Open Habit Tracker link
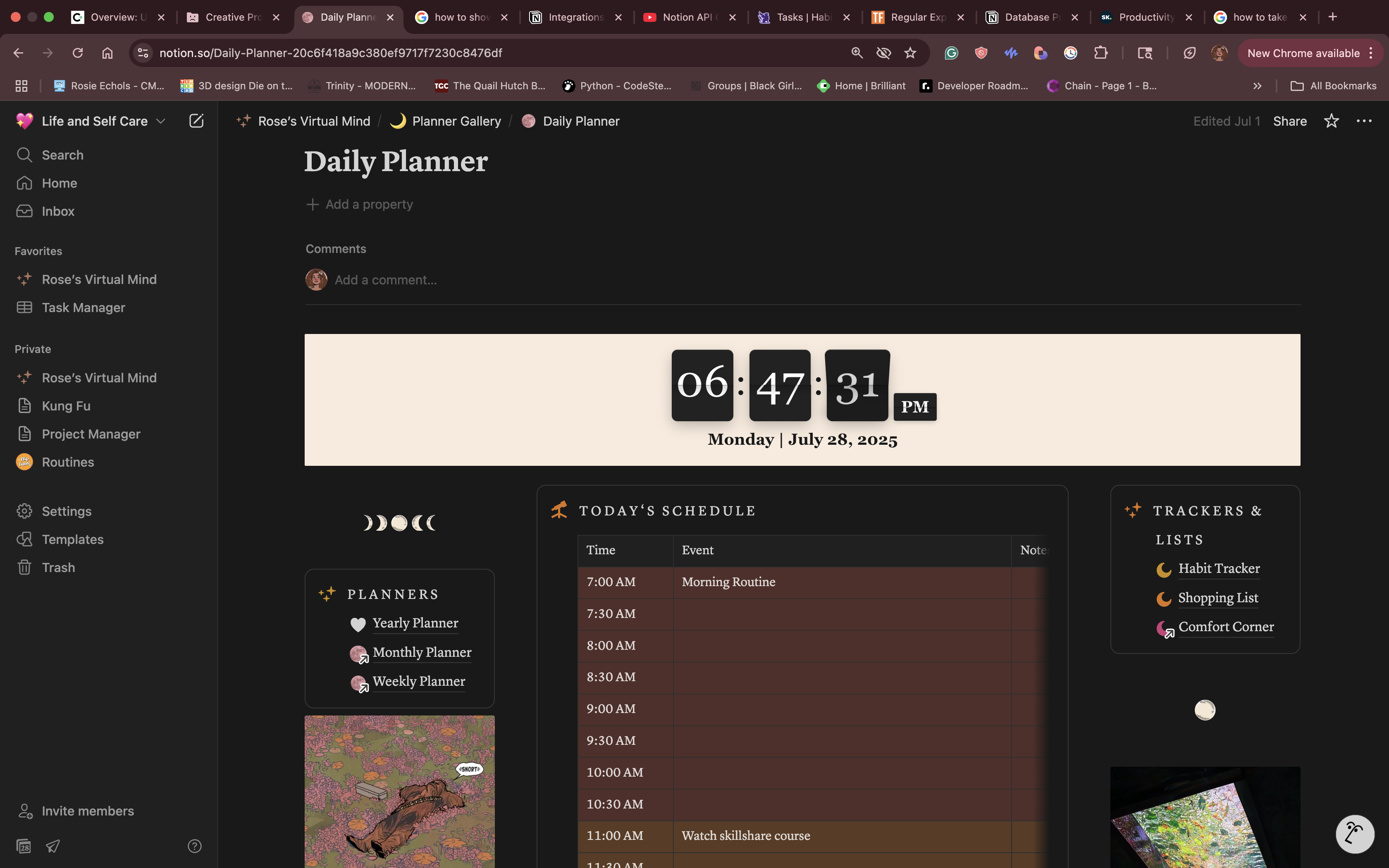The image size is (1389, 868). [x=1219, y=569]
